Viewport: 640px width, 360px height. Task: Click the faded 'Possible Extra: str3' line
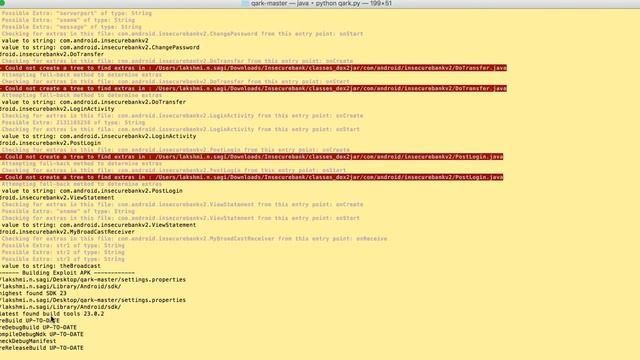[63, 259]
